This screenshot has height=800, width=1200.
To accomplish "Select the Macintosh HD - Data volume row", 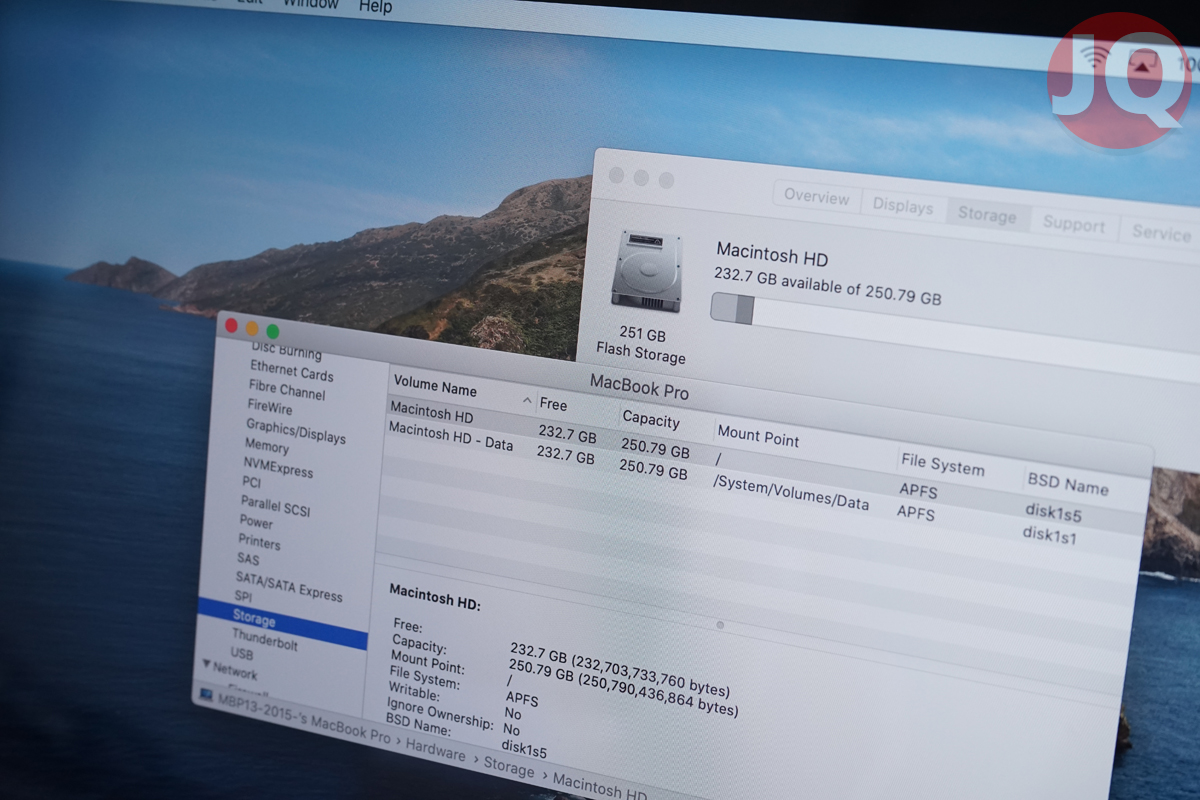I will pos(764,482).
